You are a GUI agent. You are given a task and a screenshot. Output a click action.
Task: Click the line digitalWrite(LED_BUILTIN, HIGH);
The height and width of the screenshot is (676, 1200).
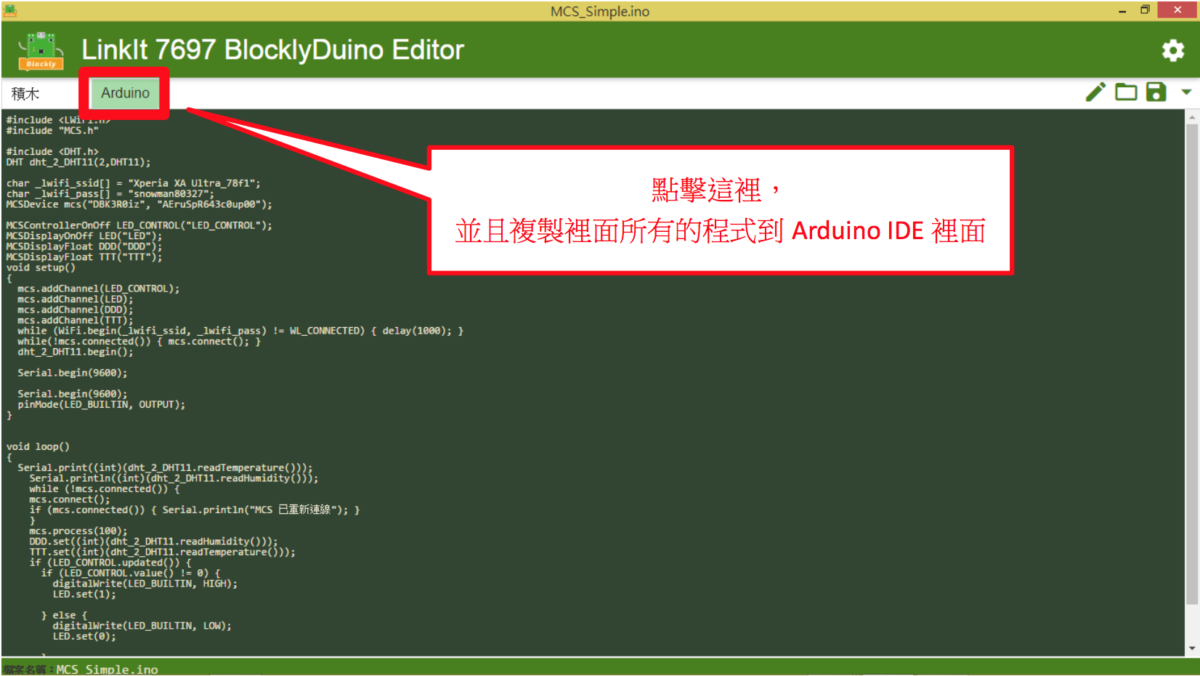coord(146,584)
